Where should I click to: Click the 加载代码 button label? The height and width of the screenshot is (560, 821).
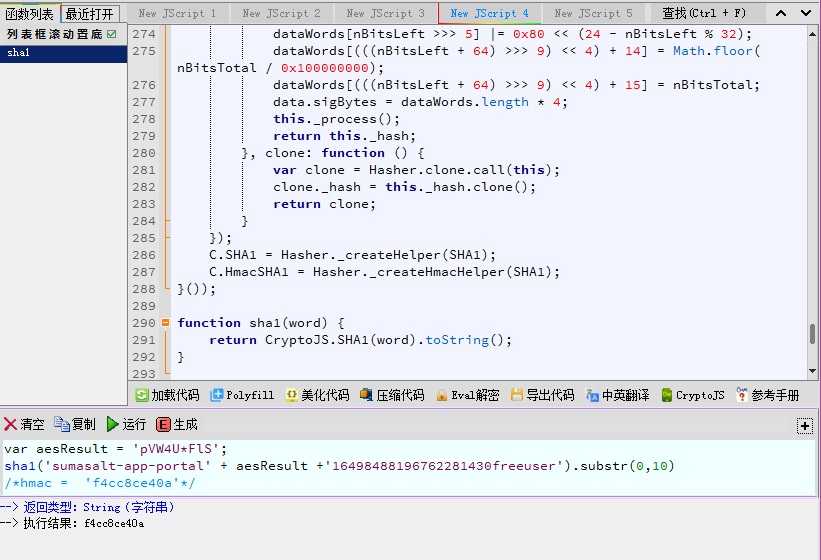pyautogui.click(x=175, y=395)
